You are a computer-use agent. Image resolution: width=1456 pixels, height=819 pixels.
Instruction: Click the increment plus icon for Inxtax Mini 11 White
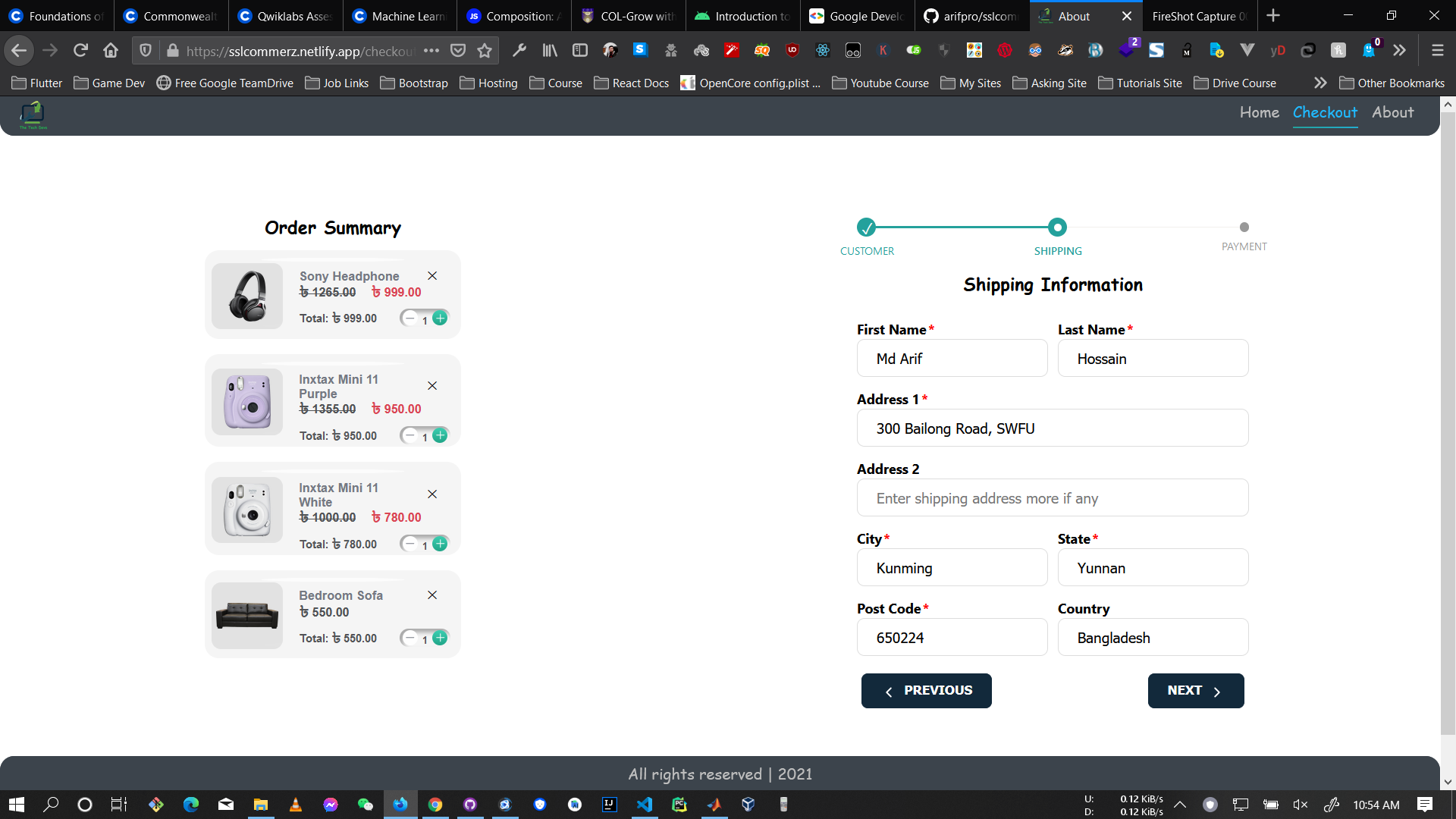click(440, 543)
